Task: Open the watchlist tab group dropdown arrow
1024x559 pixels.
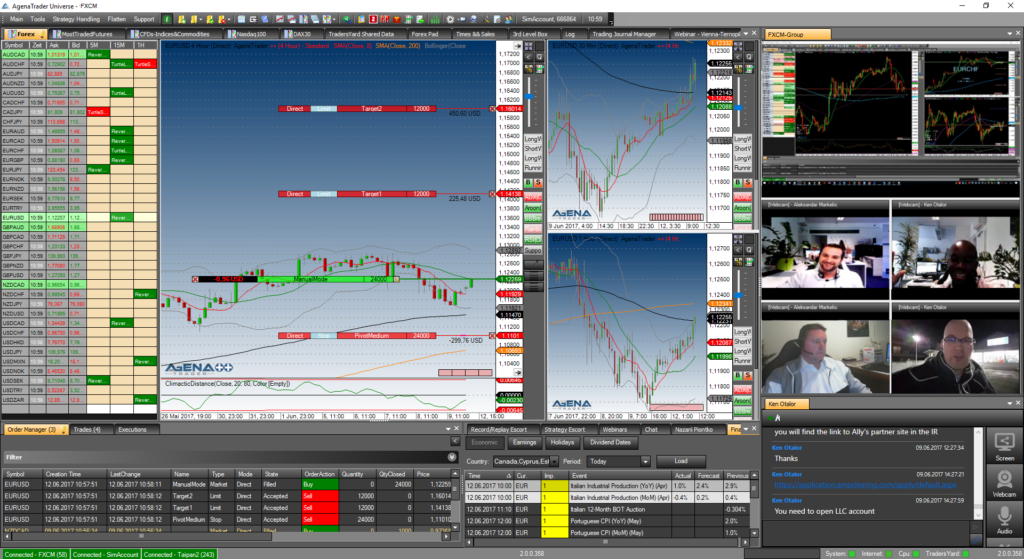Action: pos(746,33)
